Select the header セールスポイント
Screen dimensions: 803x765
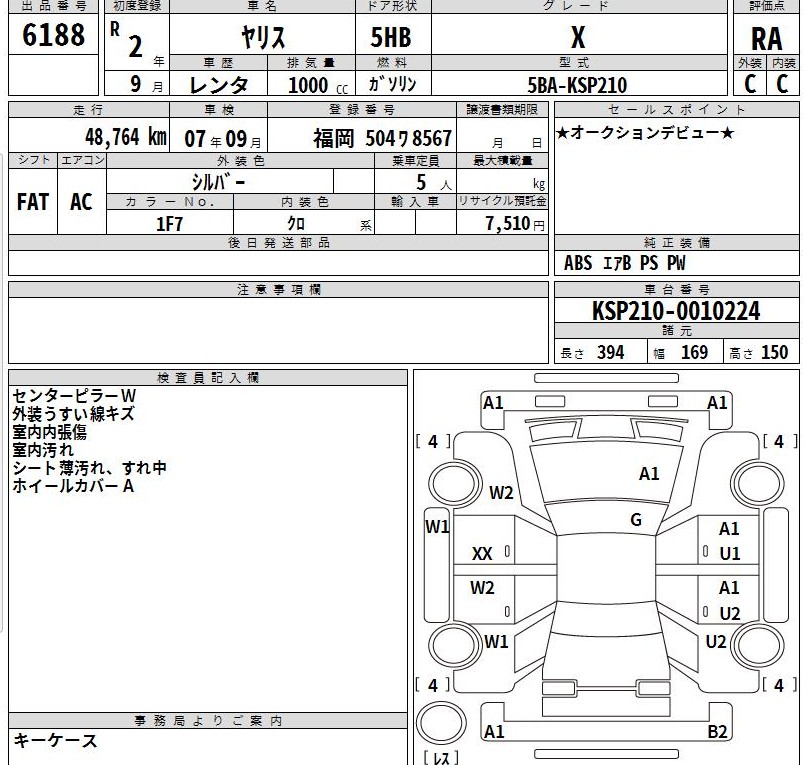[x=677, y=110]
